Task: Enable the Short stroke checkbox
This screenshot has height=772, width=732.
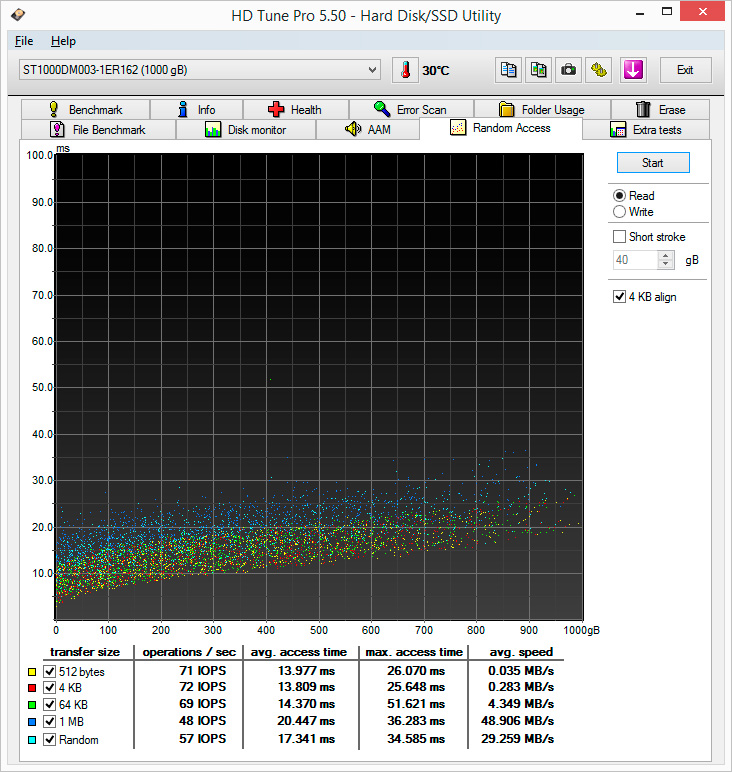Action: point(620,237)
